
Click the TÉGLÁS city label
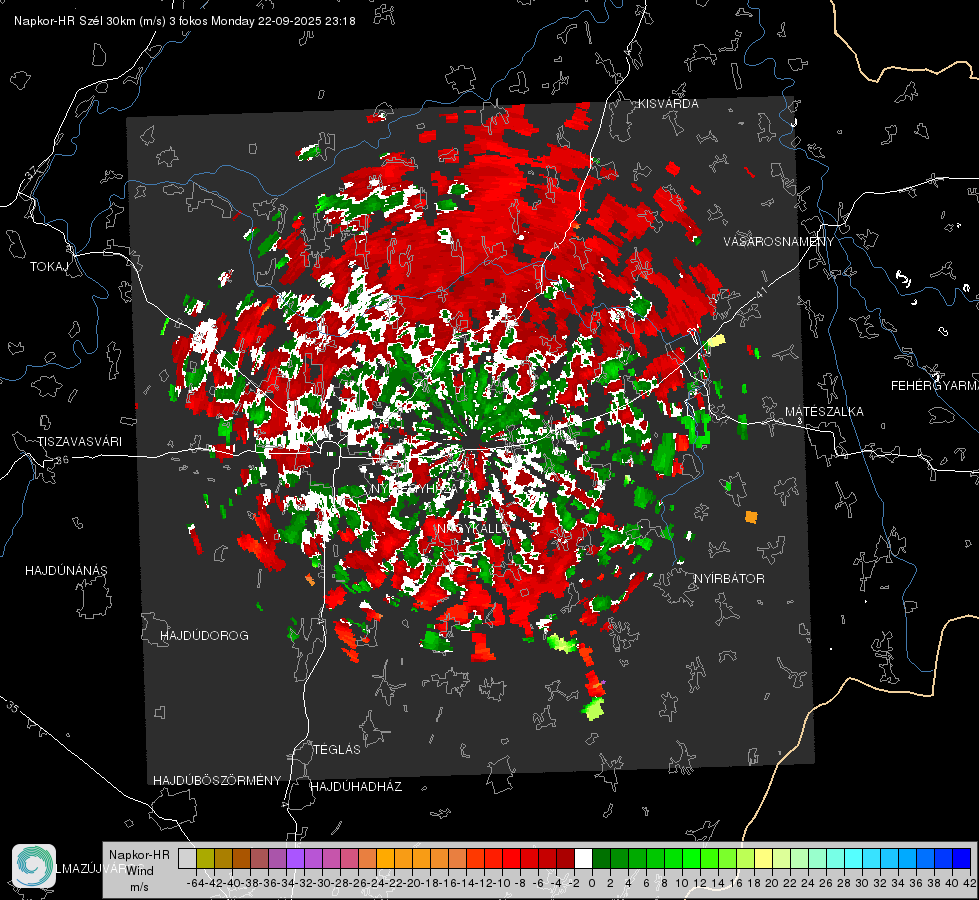(x=337, y=749)
